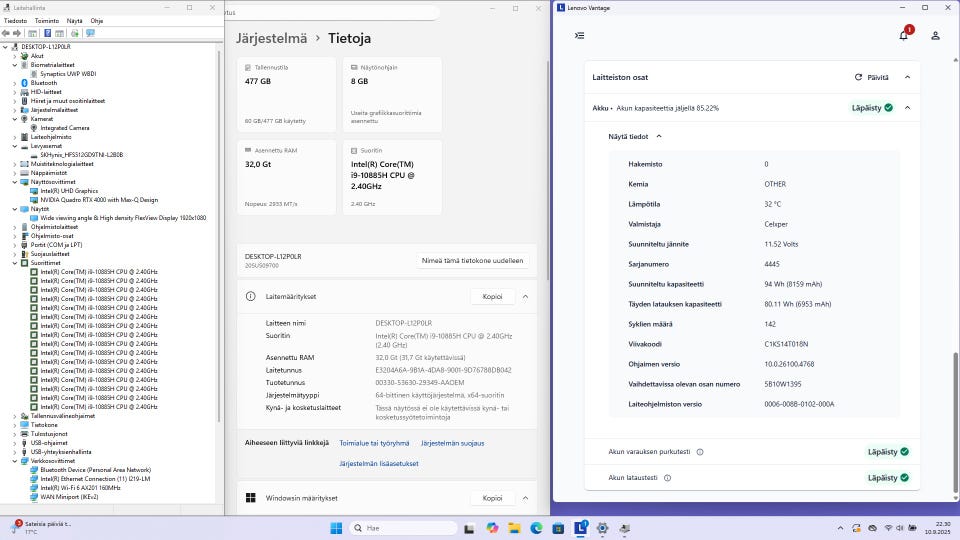The width and height of the screenshot is (960, 540).
Task: Click the info icon next to Akun varauksen purkutesti
Action: click(700, 452)
